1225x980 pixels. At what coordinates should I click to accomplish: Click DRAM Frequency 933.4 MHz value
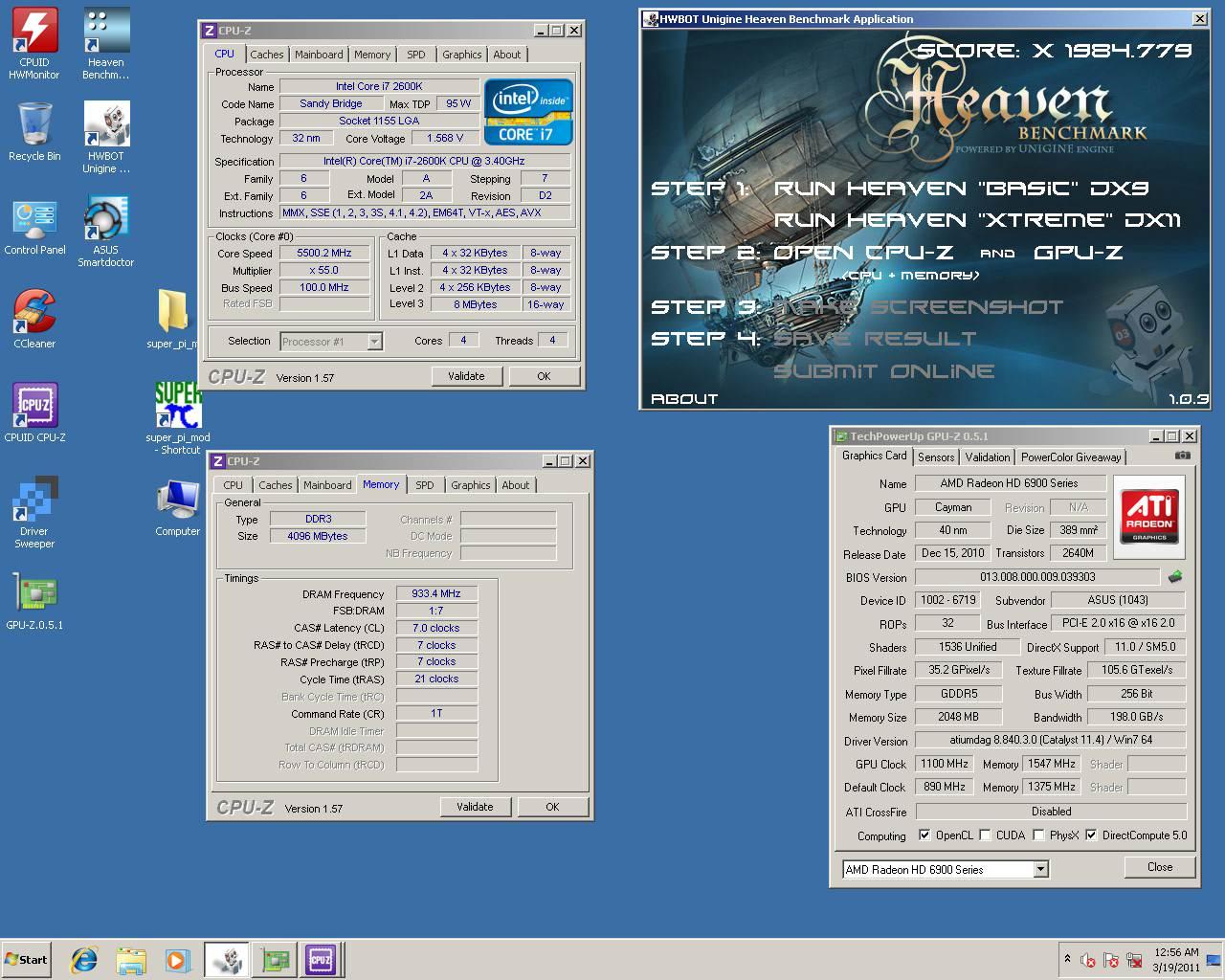tap(436, 593)
